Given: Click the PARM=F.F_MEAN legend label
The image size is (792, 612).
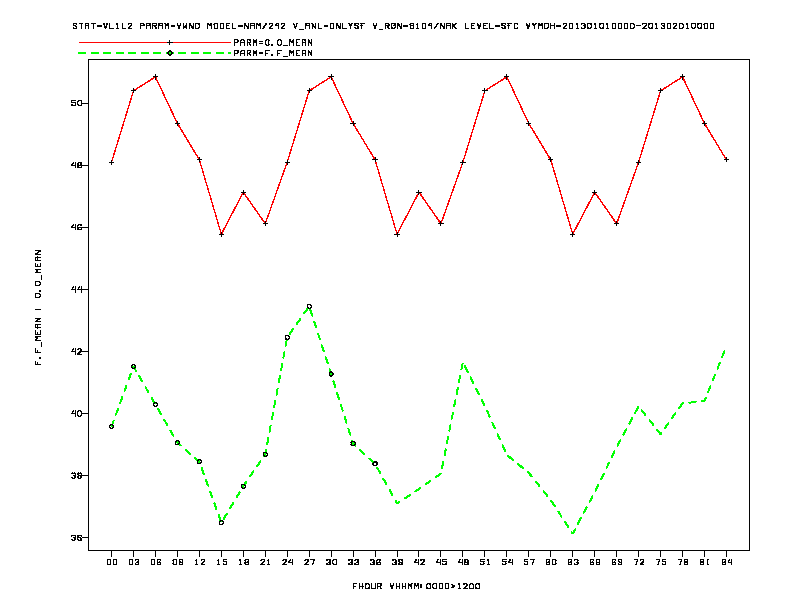Looking at the screenshot, I should [x=273, y=53].
